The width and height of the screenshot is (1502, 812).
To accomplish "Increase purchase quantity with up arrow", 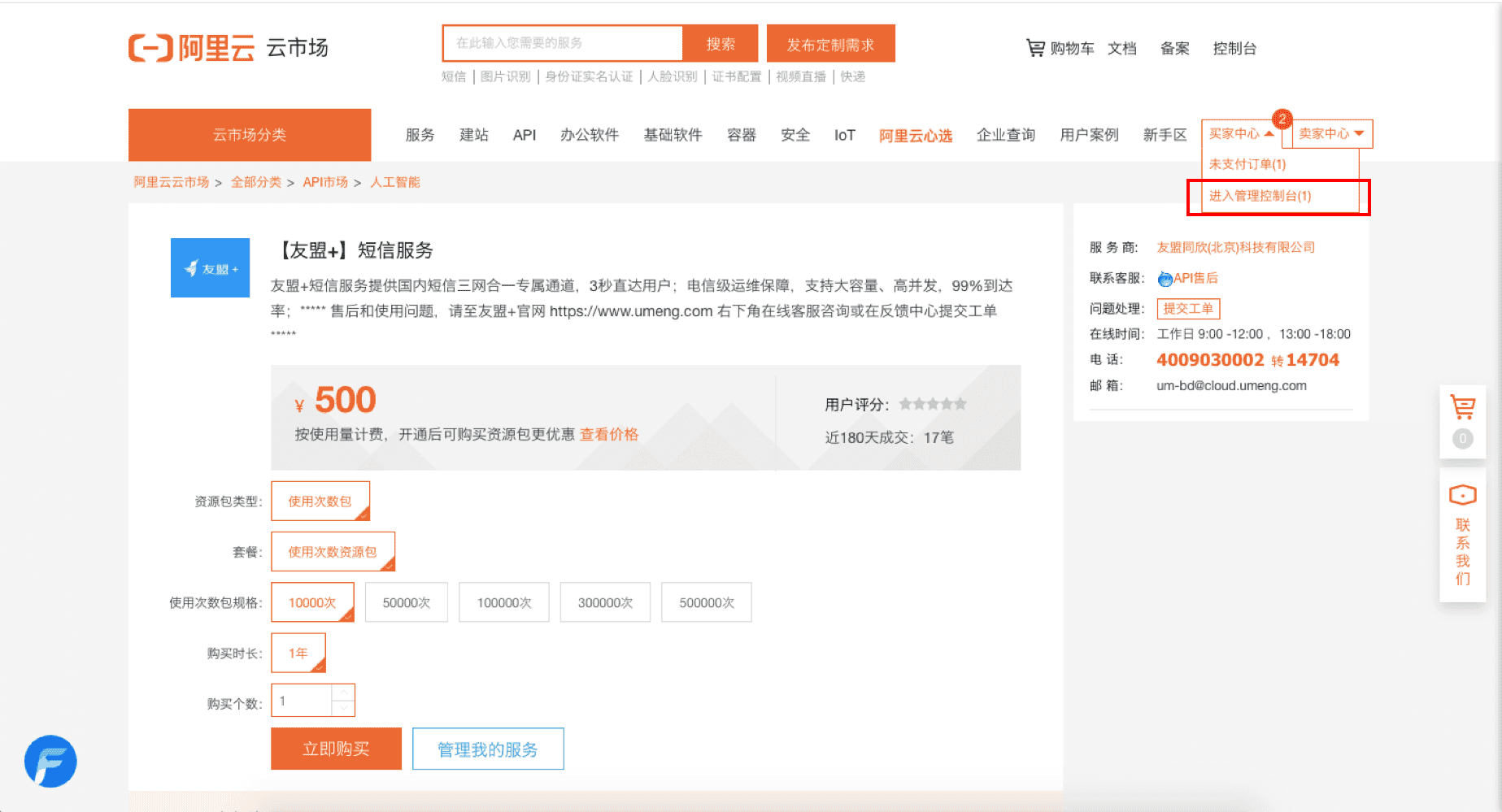I will coord(343,693).
